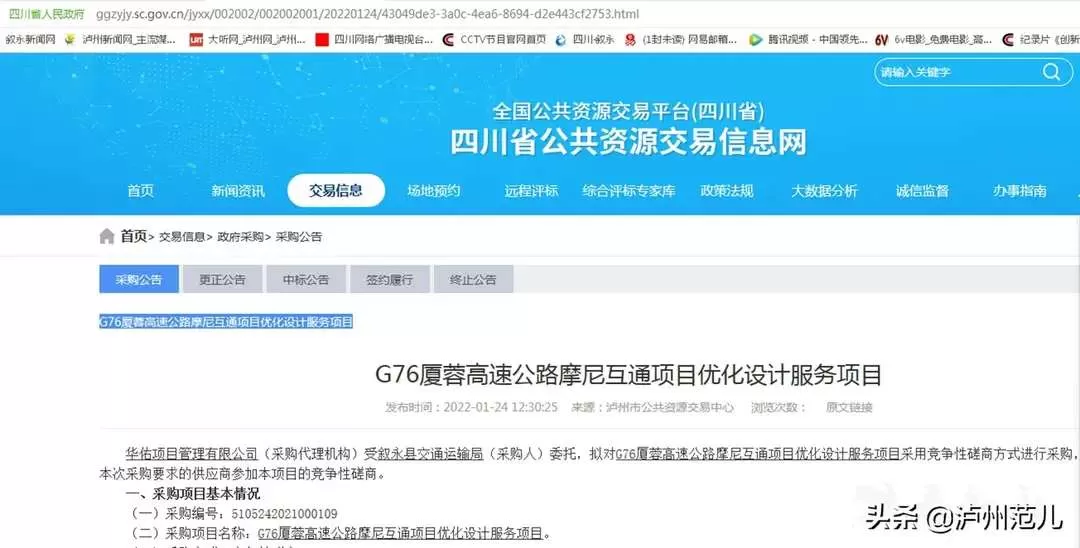Click the 华佑项目管理有限公司 underlined link
The height and width of the screenshot is (548, 1080).
pyautogui.click(x=191, y=454)
